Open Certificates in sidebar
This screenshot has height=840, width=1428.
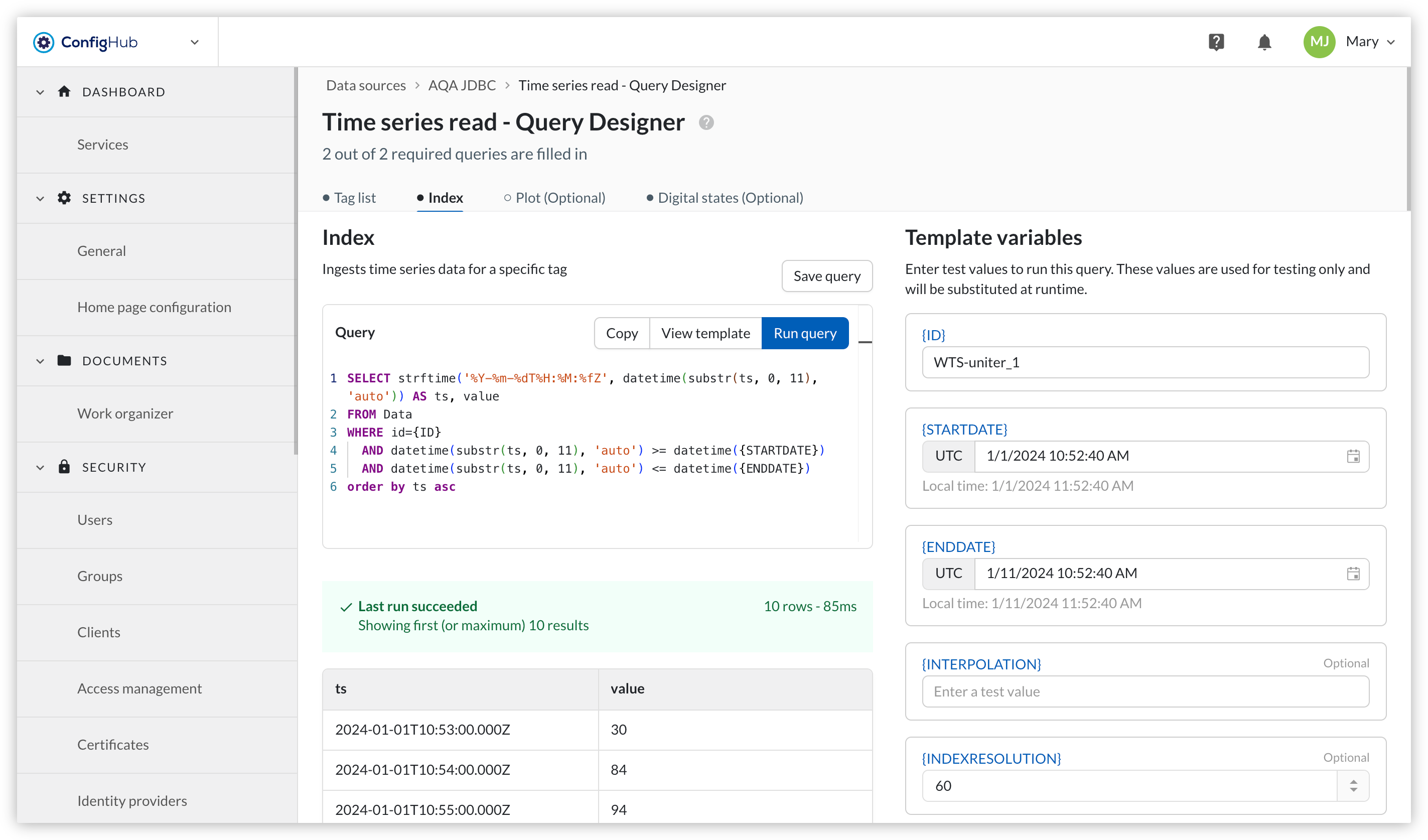(x=113, y=745)
